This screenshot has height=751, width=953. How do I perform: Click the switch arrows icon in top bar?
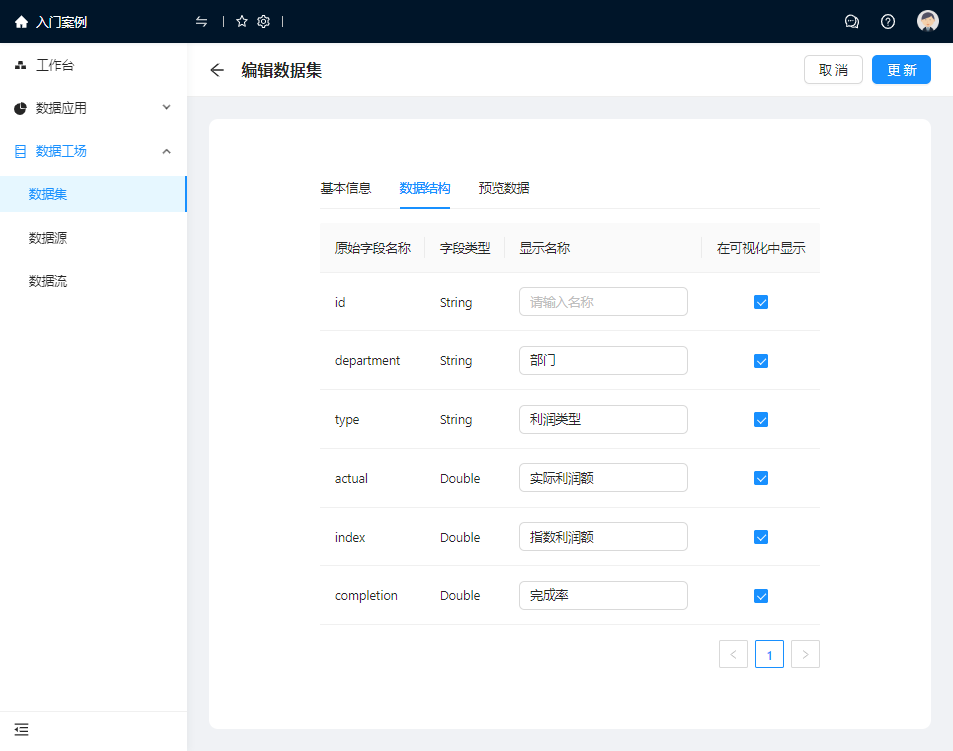coord(202,22)
